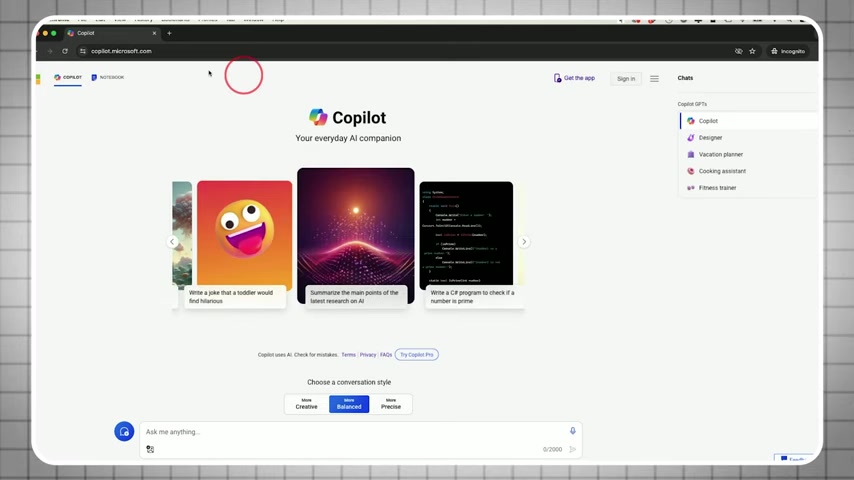Use the microphone voice input icon

pyautogui.click(x=572, y=431)
